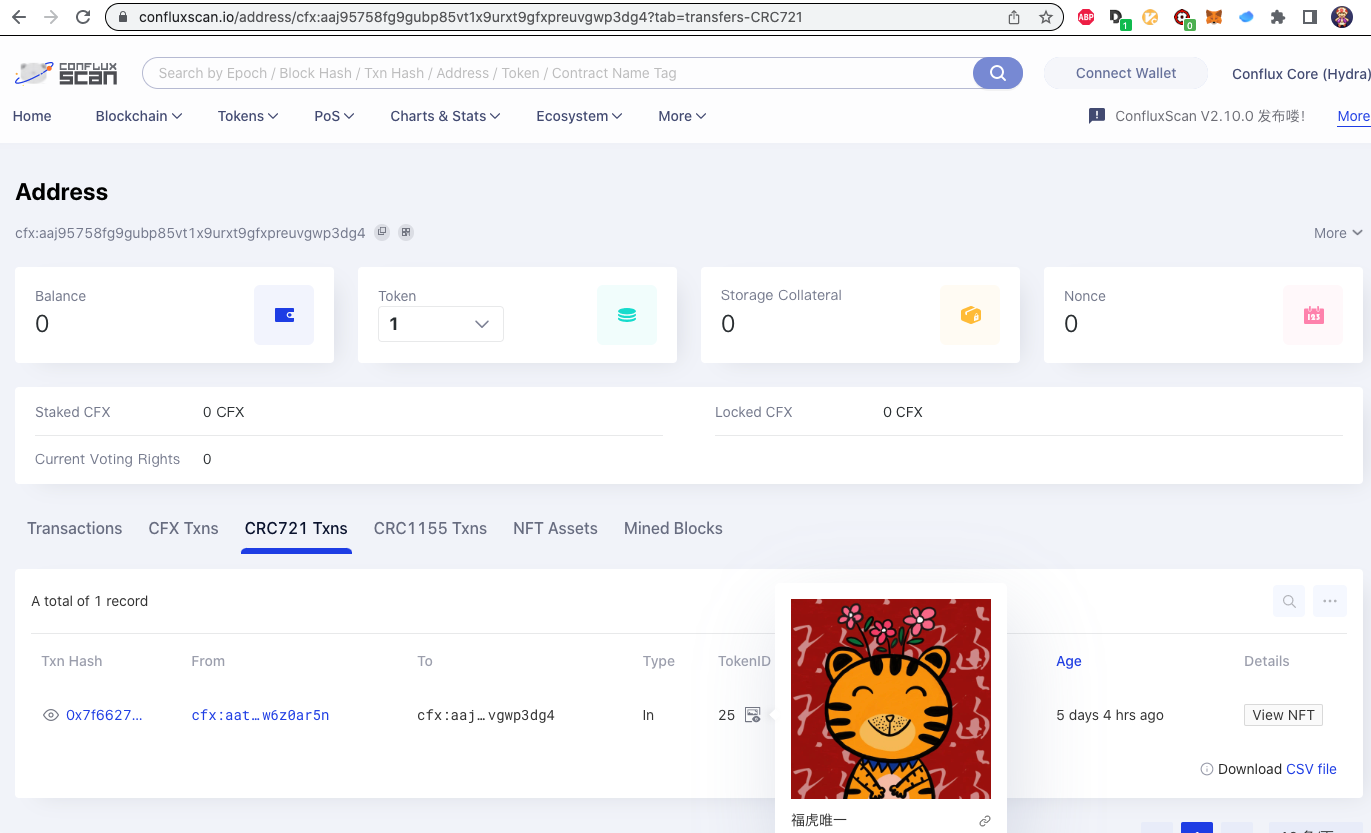The image size is (1371, 833).
Task: Toggle the browser side panel icon
Action: [1310, 17]
